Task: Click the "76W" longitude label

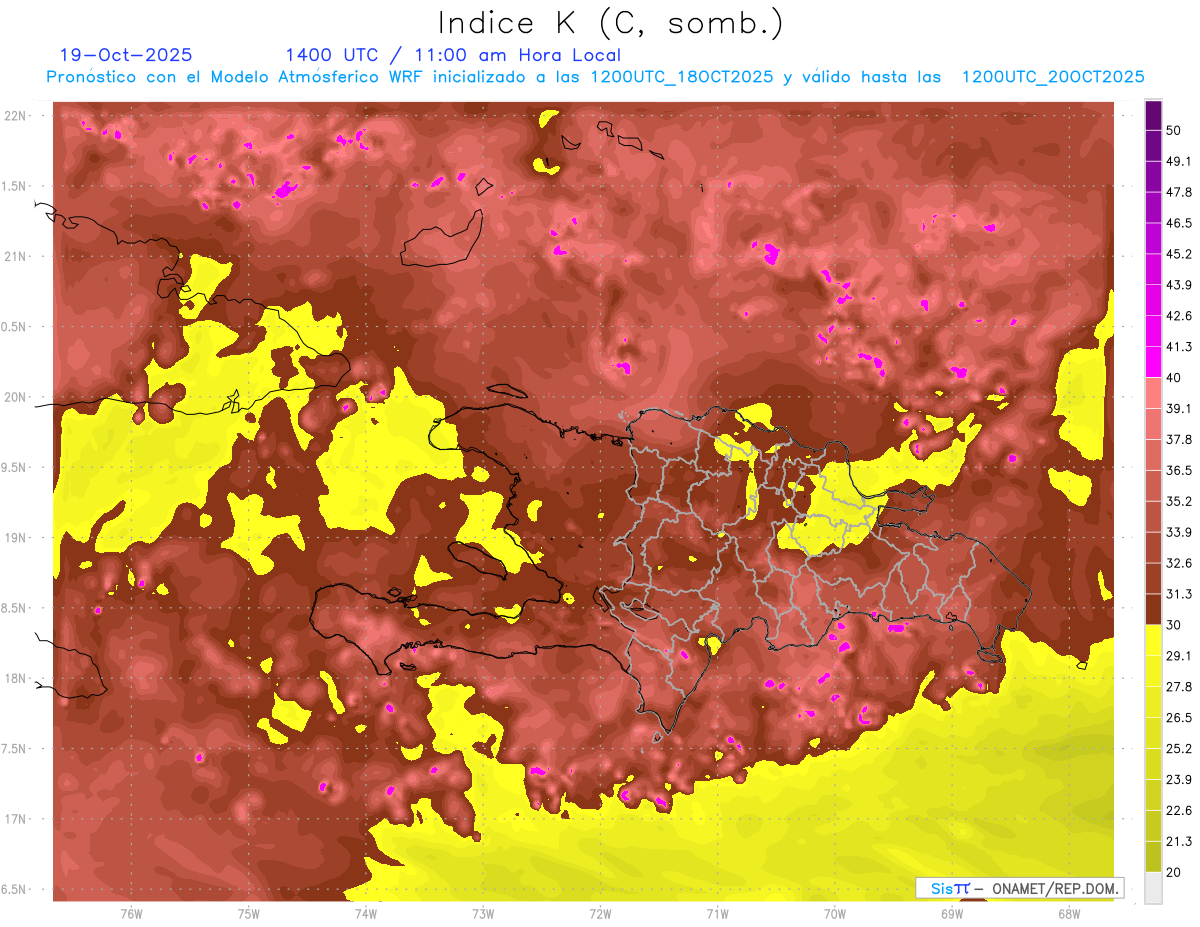Action: (132, 913)
